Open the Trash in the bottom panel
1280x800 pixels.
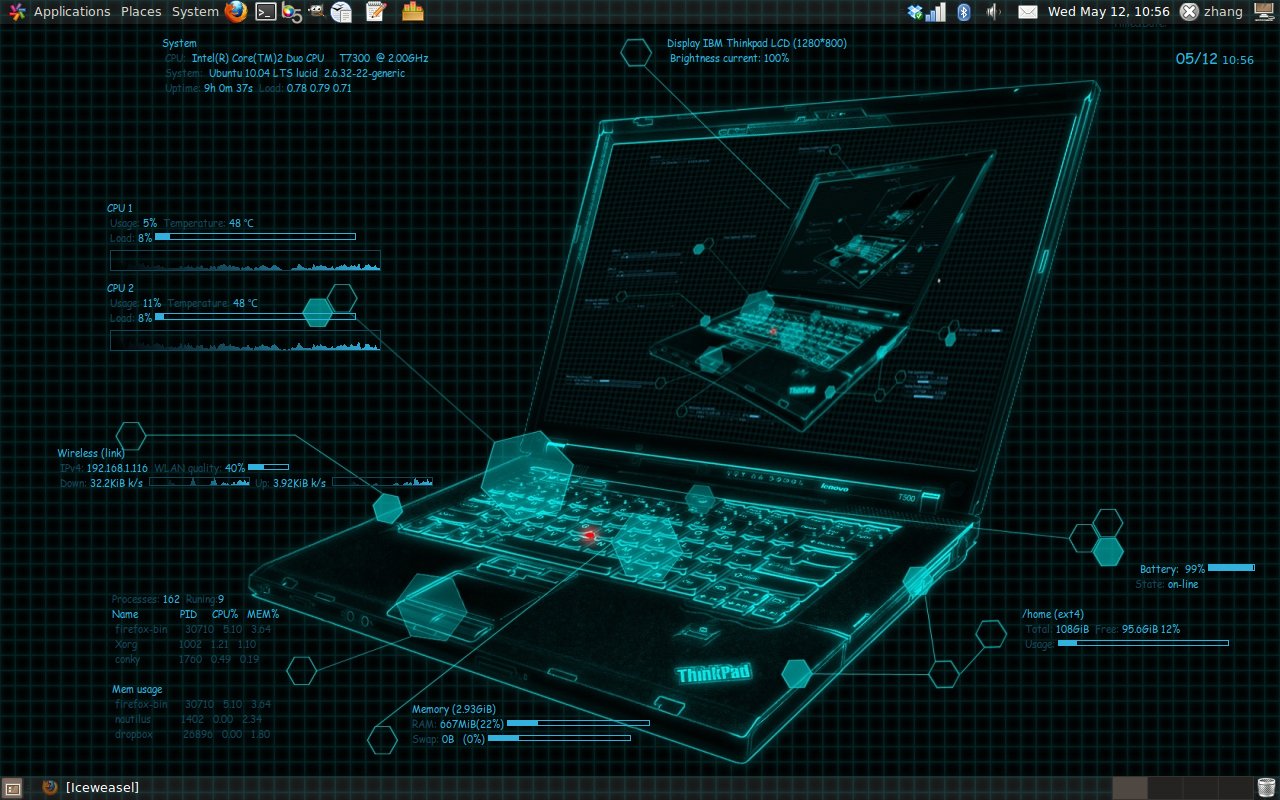[x=1267, y=788]
